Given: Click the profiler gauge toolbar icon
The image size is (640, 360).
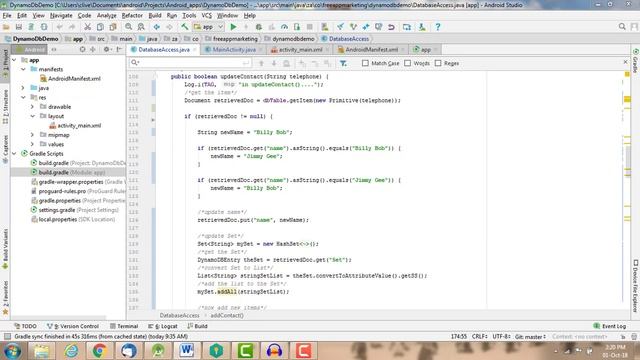Looking at the screenshot, I should click(x=284, y=27).
